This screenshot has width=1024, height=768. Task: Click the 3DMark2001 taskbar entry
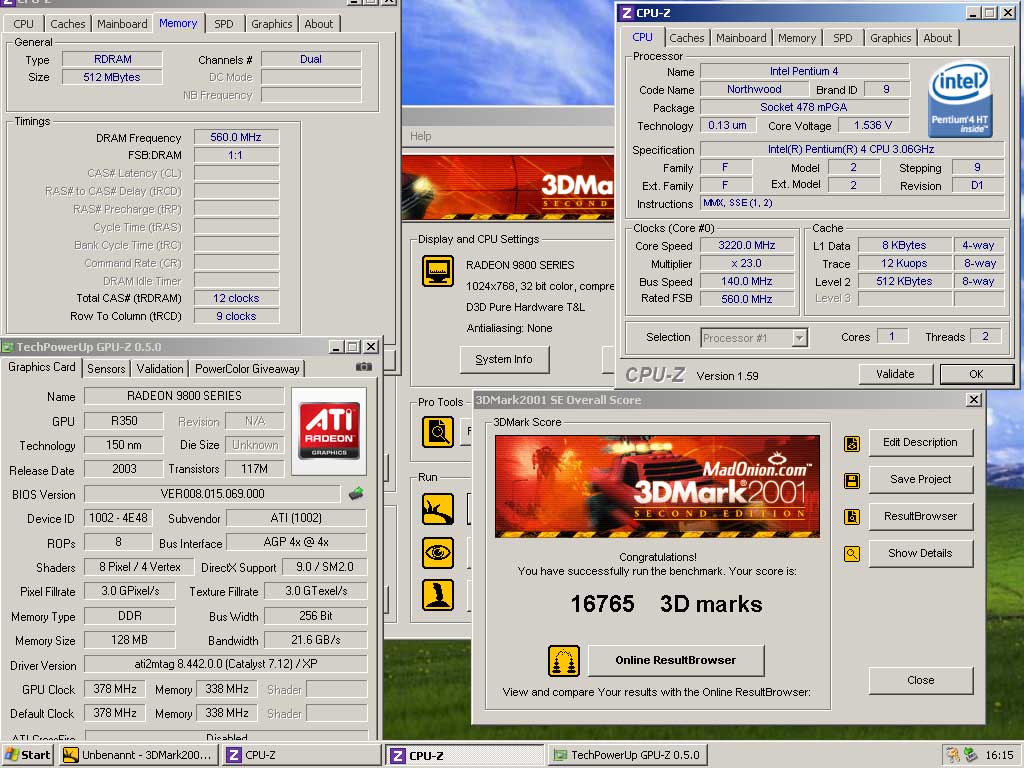[x=138, y=755]
